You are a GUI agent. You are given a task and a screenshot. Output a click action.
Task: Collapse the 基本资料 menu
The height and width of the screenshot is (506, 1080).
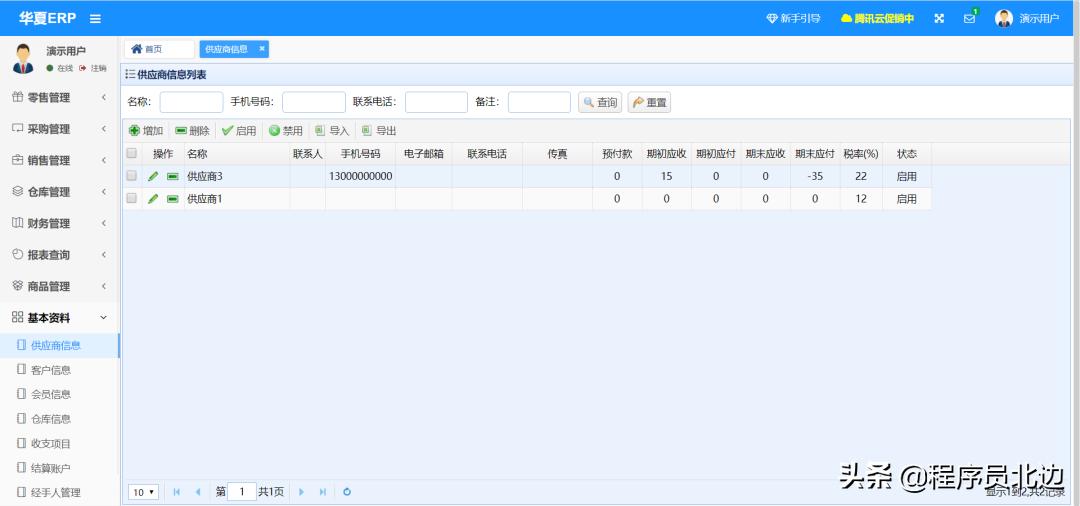59,317
